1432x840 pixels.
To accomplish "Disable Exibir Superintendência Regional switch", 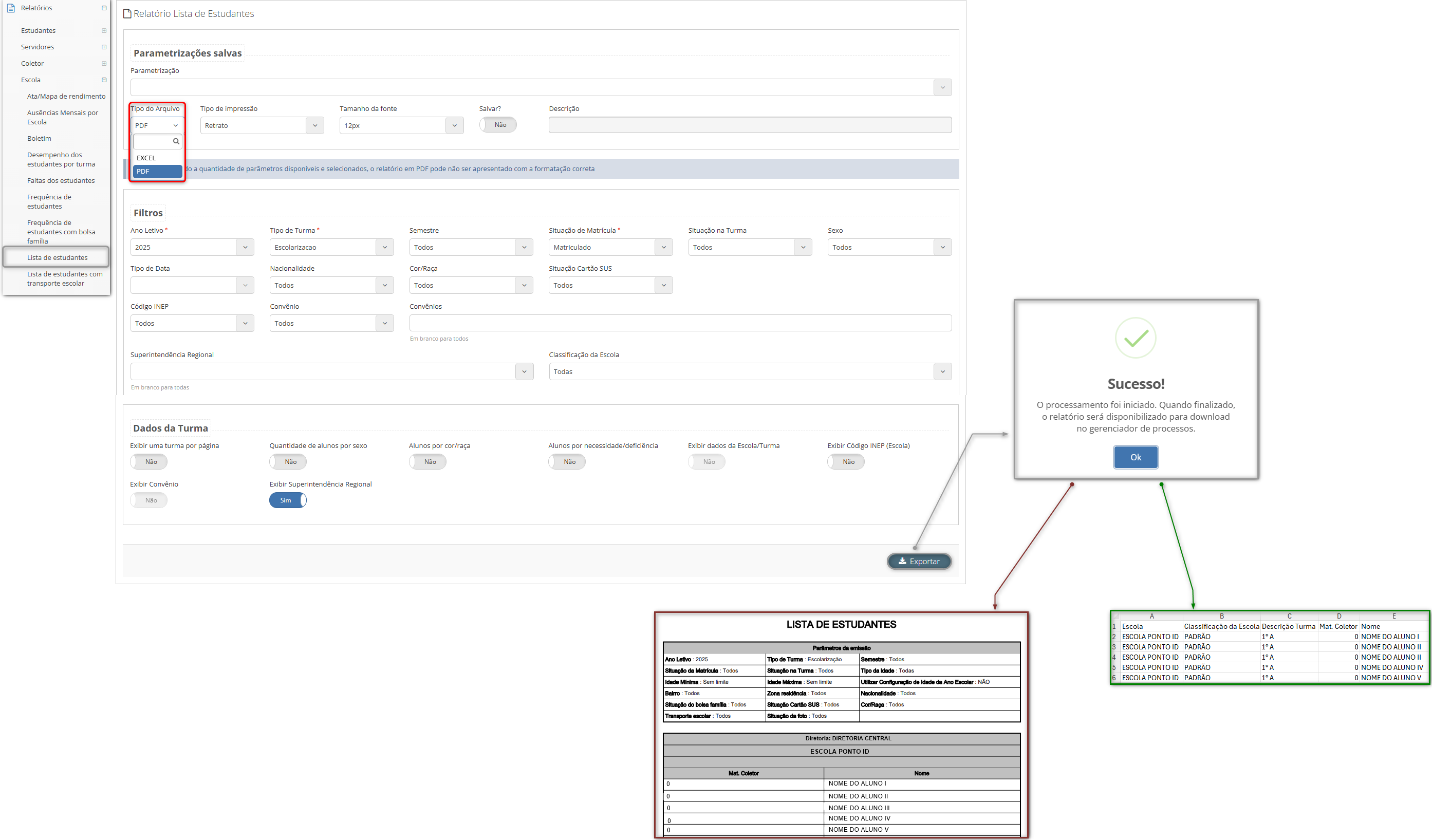I will click(288, 500).
